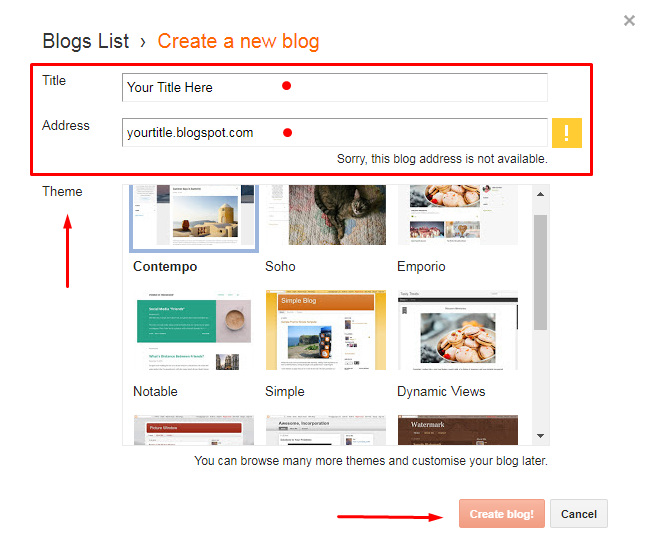648x556 pixels.
Task: Select the Soho theme thumbnail
Action: point(326,215)
